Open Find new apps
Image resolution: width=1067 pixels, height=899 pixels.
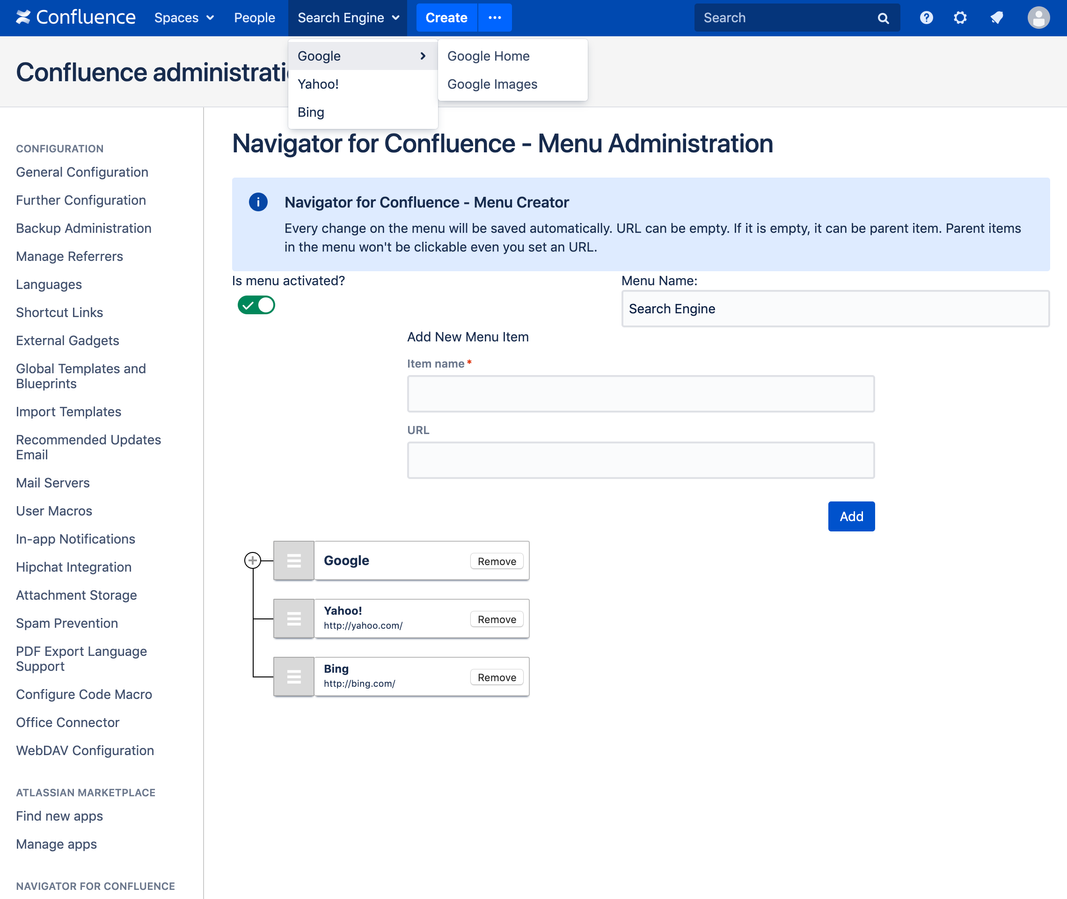point(60,816)
